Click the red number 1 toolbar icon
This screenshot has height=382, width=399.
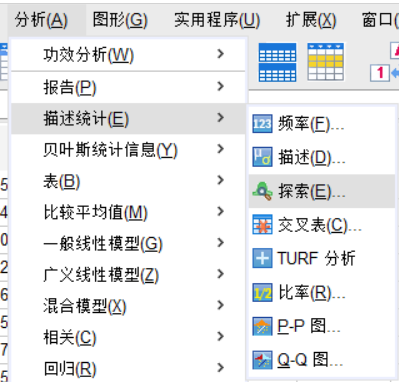point(380,72)
